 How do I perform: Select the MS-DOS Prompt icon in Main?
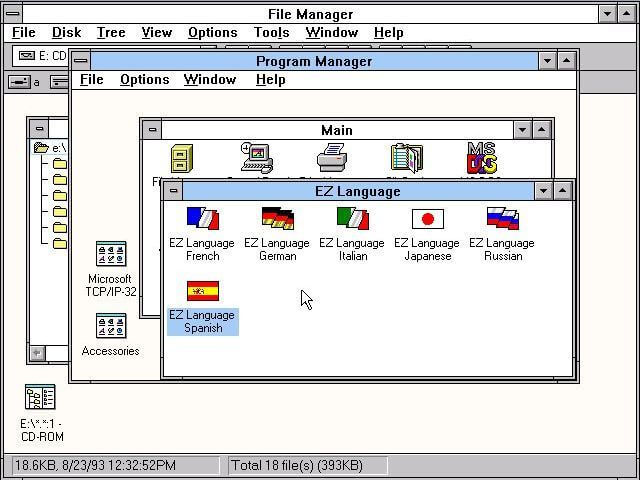click(482, 158)
